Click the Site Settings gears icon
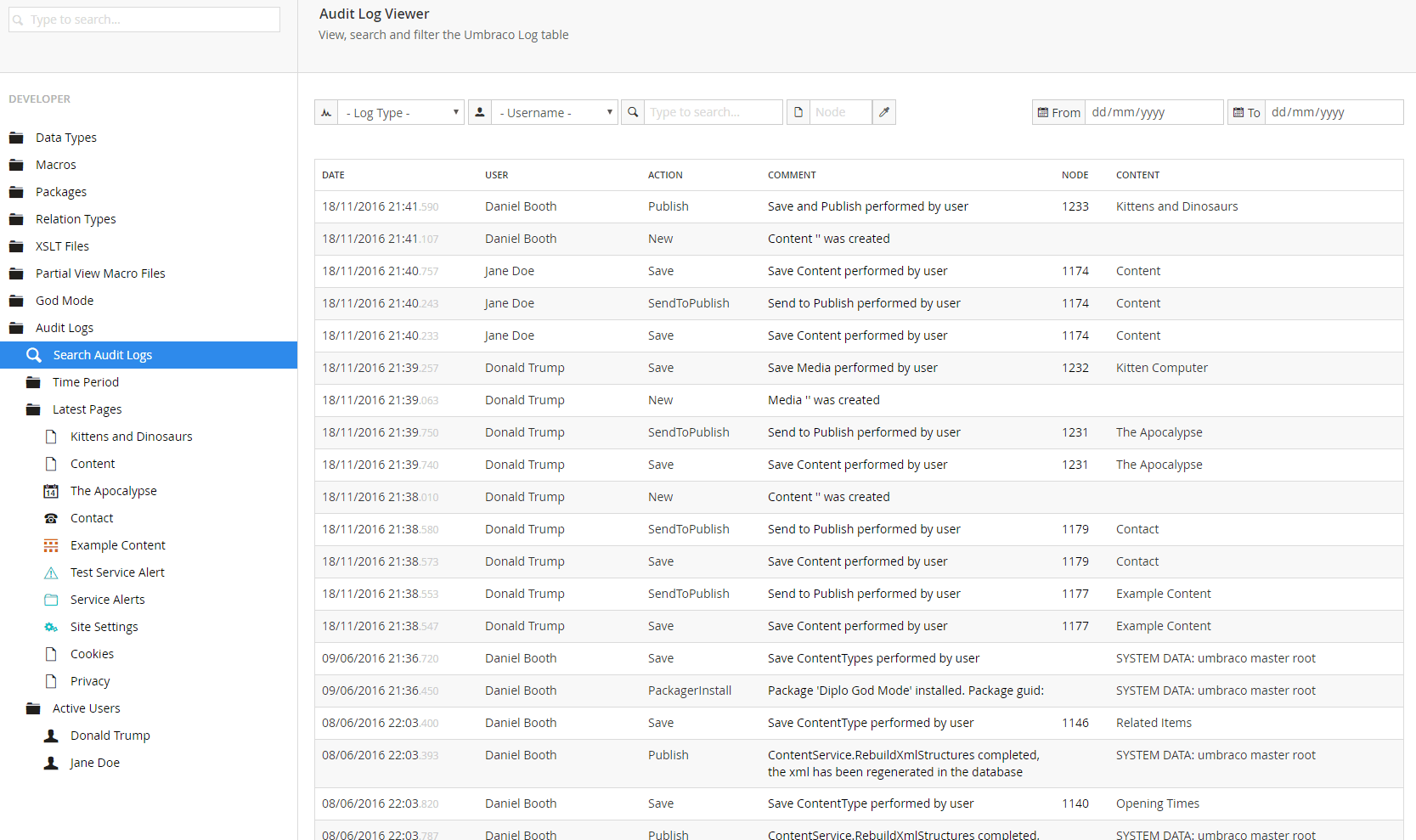Image resolution: width=1416 pixels, height=840 pixels. (51, 627)
